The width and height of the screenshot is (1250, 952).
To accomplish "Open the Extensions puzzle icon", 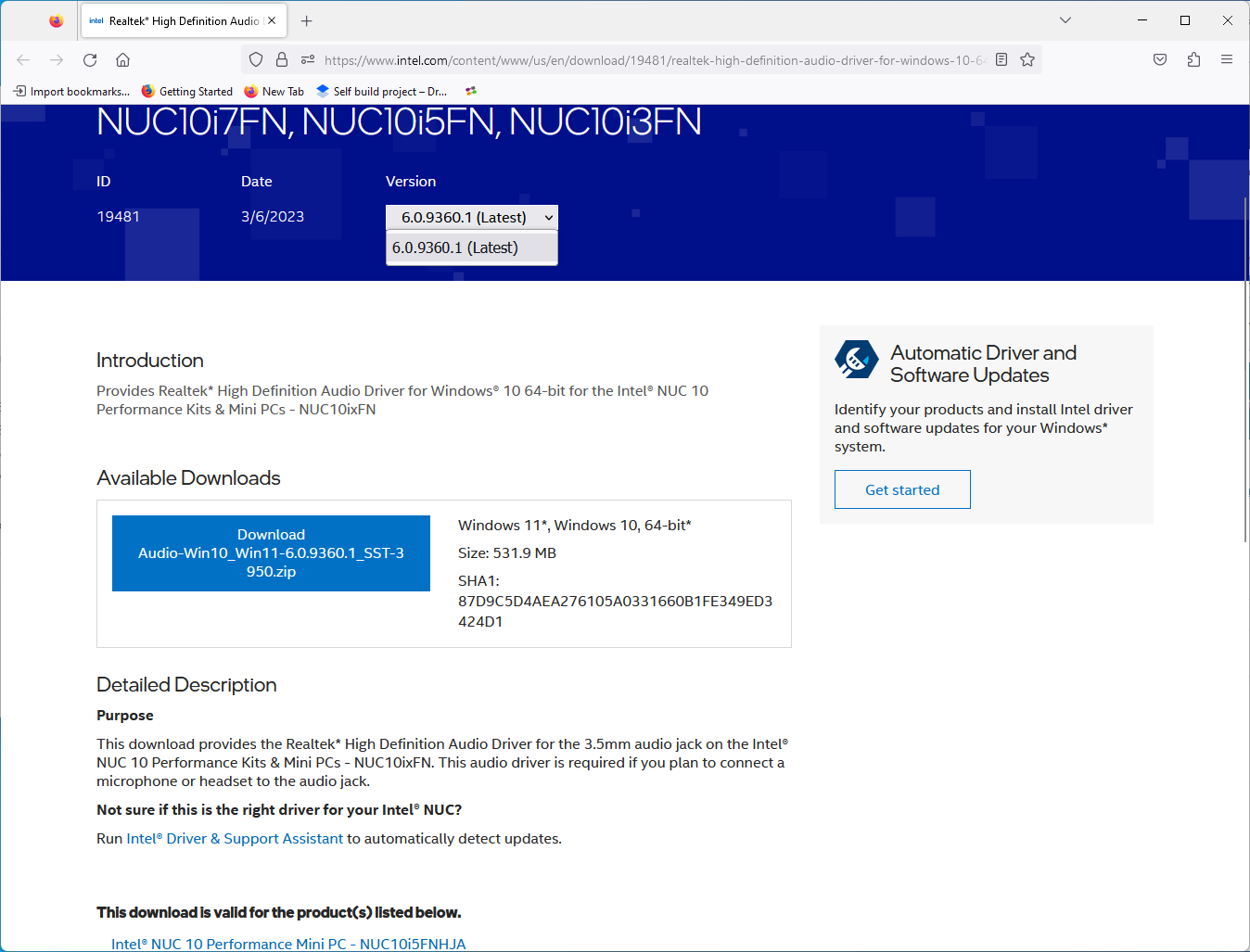I will (x=1193, y=60).
